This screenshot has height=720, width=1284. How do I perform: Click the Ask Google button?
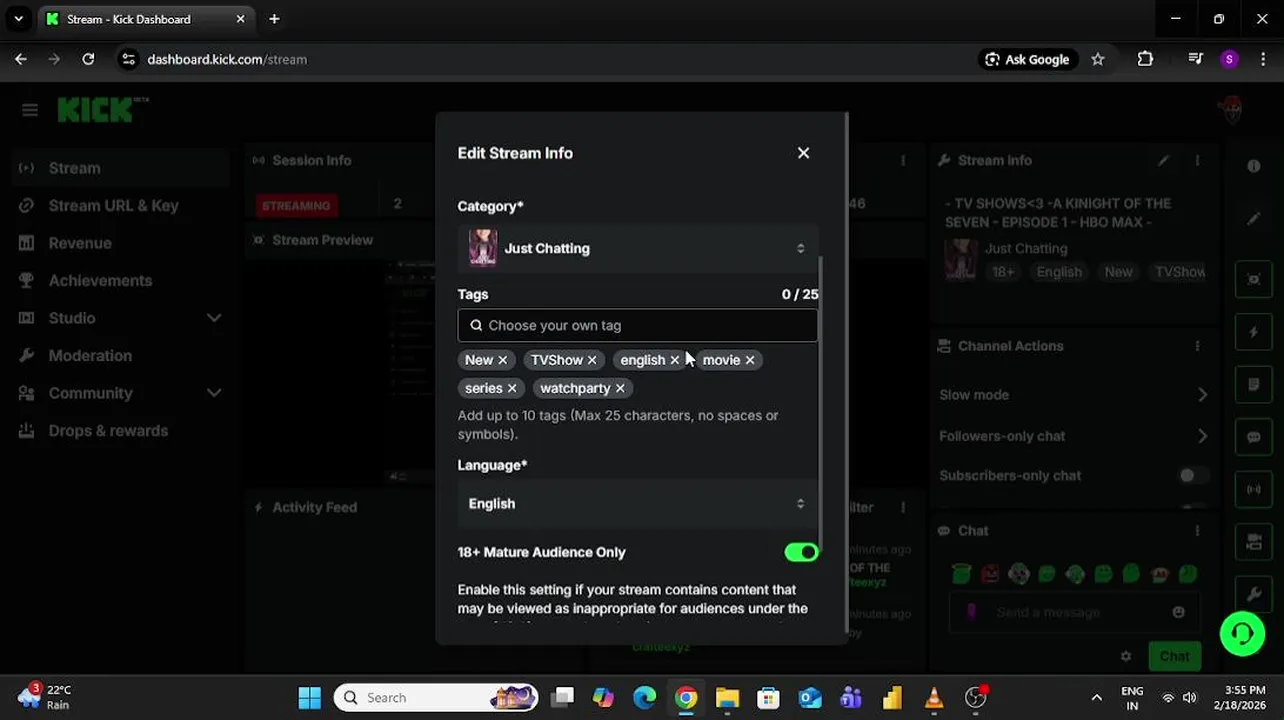point(1027,59)
